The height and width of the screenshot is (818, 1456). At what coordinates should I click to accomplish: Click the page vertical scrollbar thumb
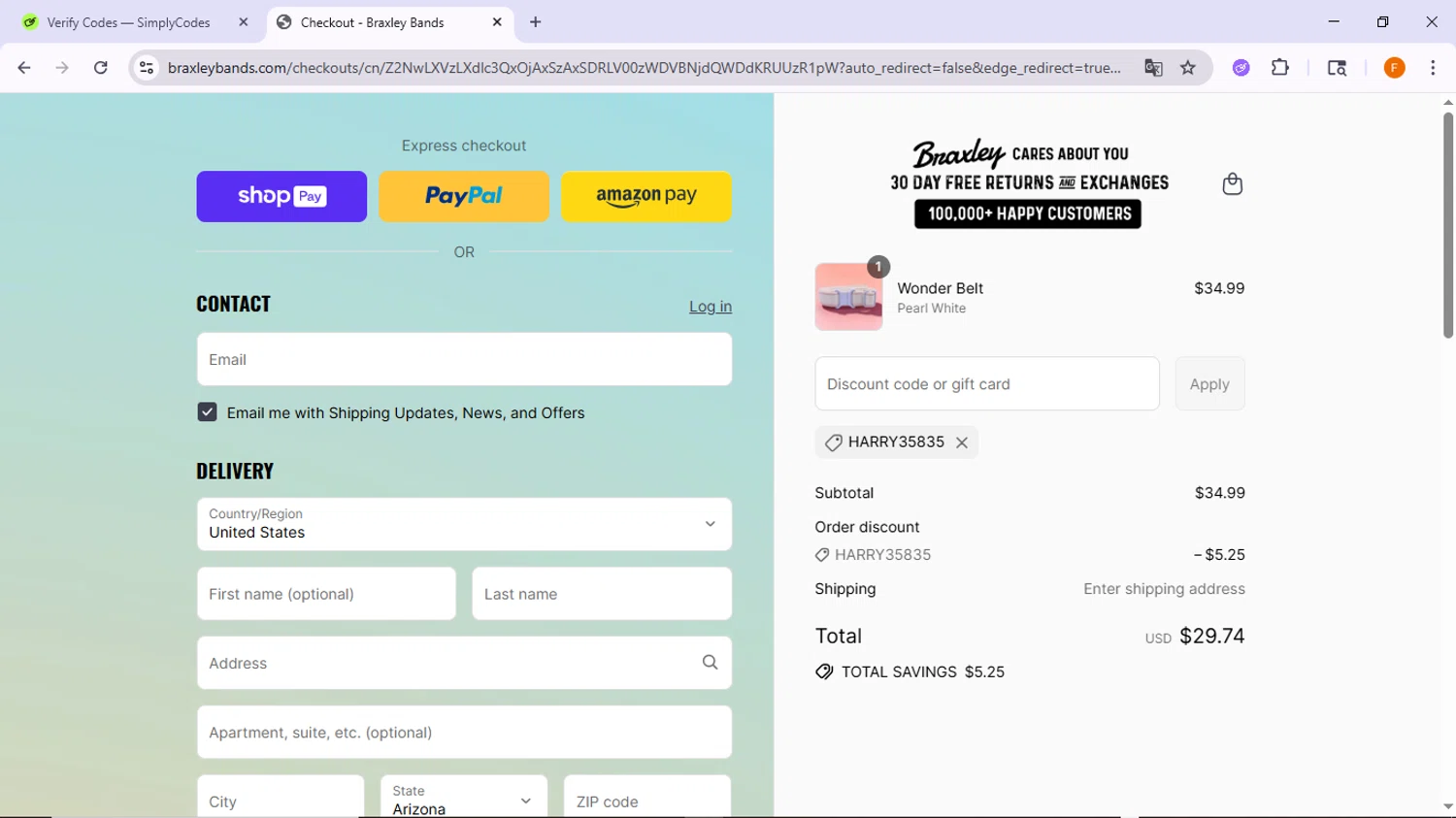pos(1447,225)
